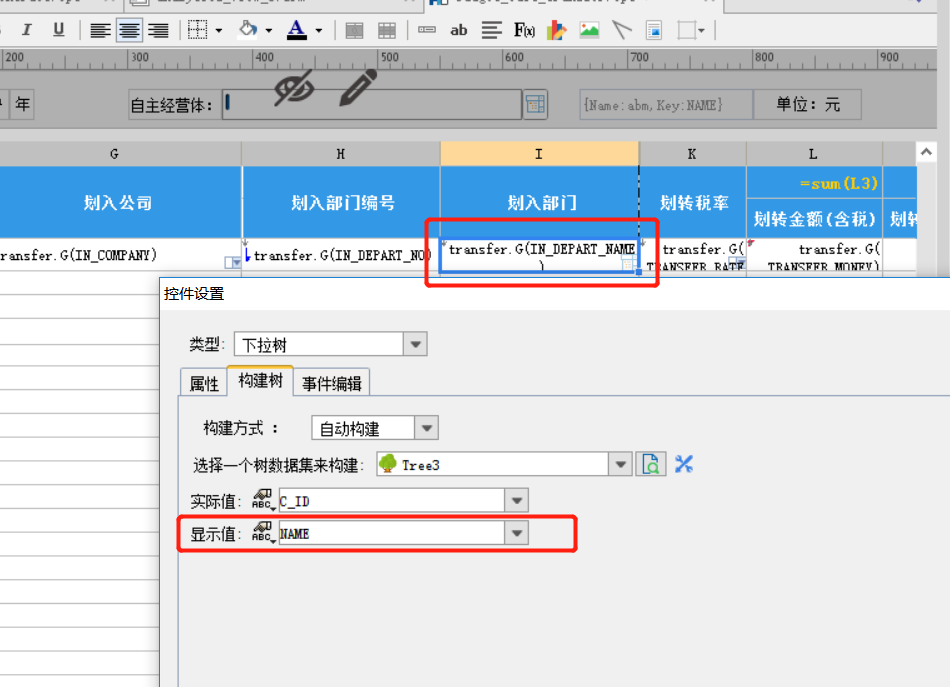Image resolution: width=950 pixels, height=687 pixels.
Task: Click the up arrow of the sheet's vertical scrollbar
Action: tap(926, 152)
